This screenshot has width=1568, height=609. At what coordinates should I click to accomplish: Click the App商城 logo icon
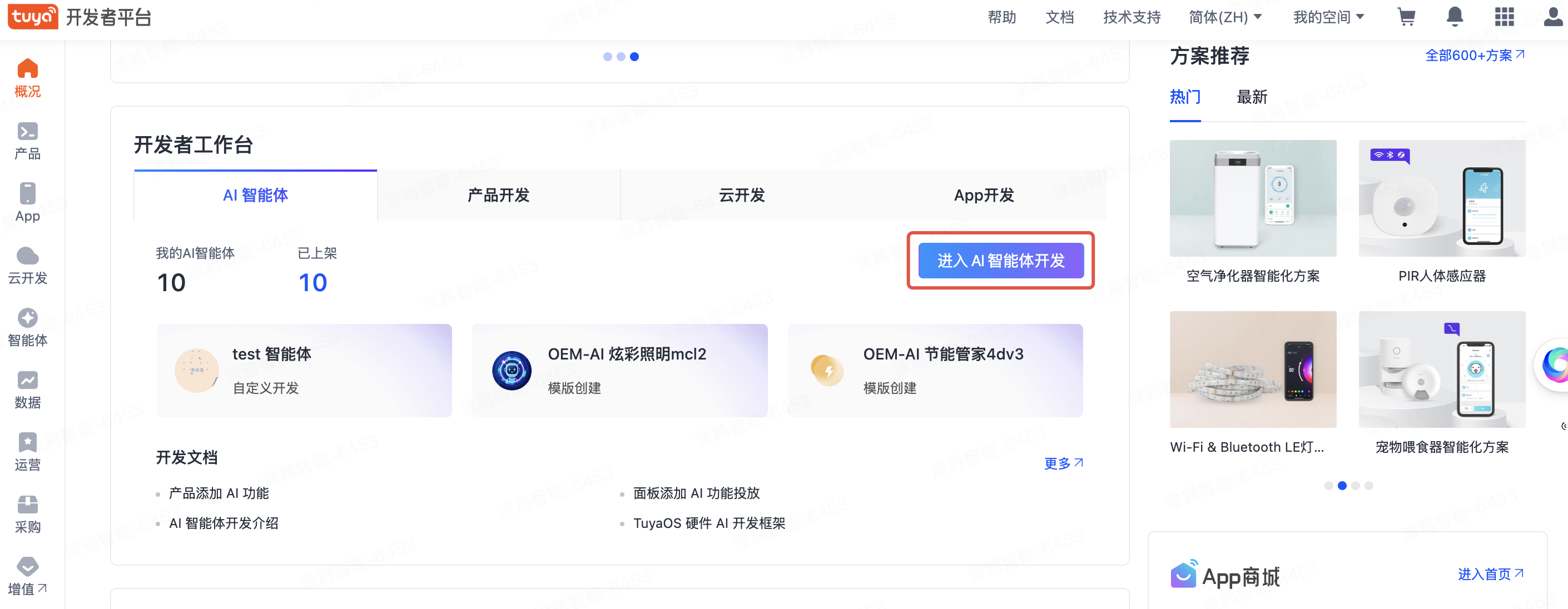[x=1184, y=573]
